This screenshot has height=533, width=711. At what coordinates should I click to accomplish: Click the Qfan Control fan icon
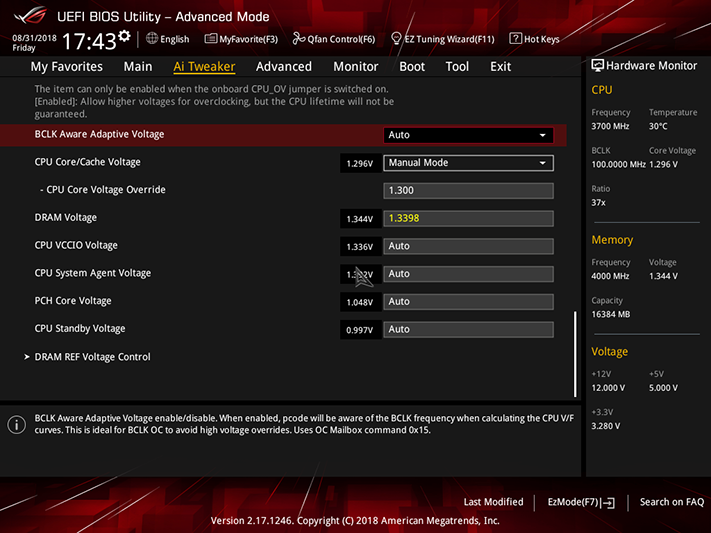point(298,39)
